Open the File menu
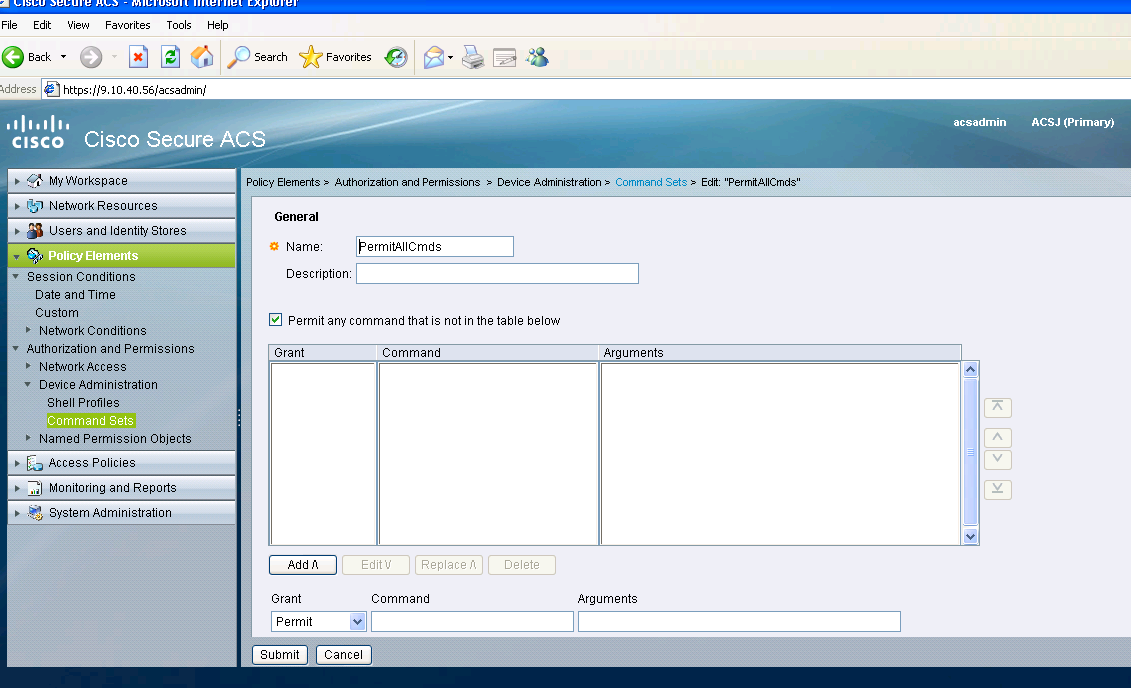The image size is (1131, 688). pos(10,25)
